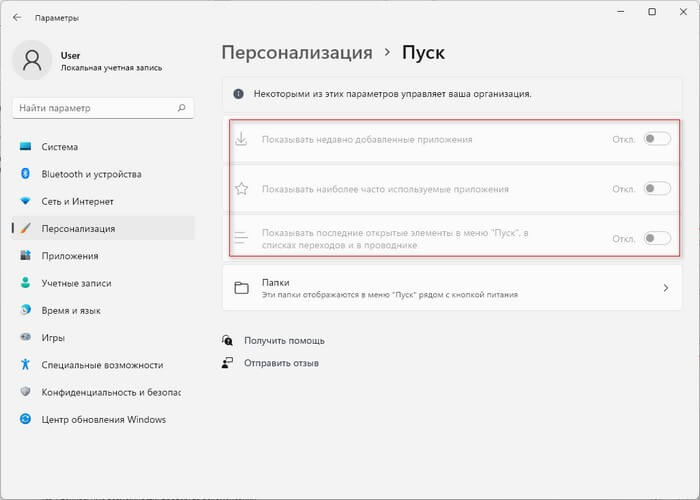Screen dimensions: 700x500
Task: Click the Пуск breadcrumb title
Action: (423, 53)
